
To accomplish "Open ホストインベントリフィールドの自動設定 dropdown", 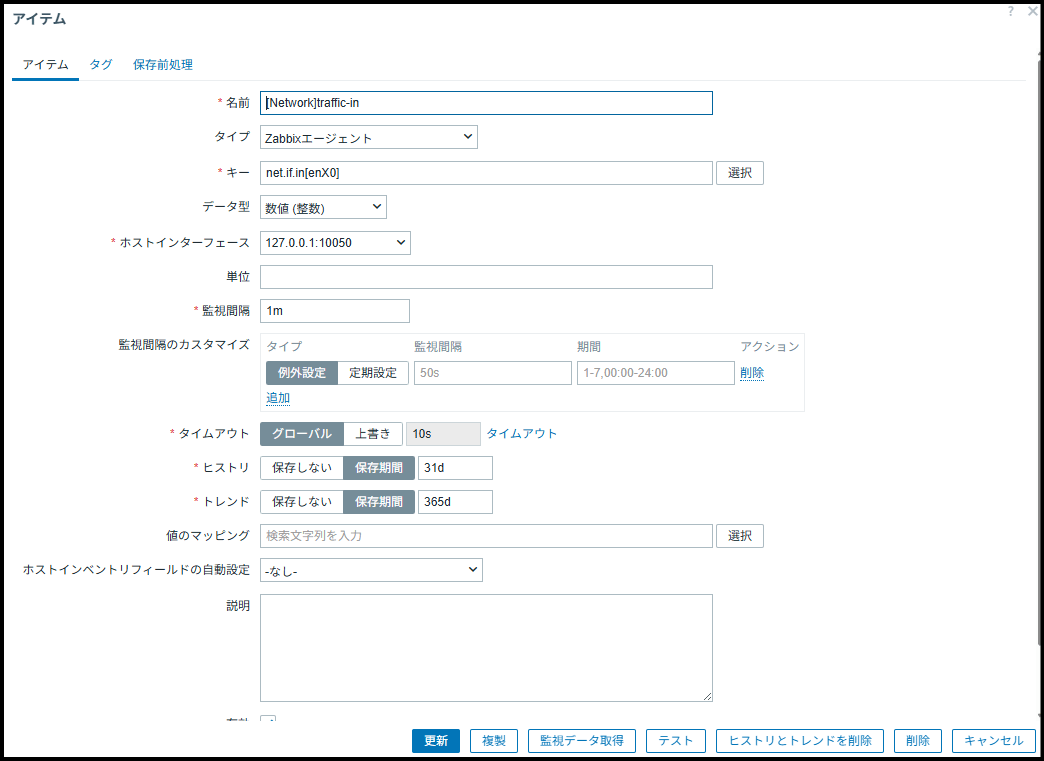I will [371, 570].
